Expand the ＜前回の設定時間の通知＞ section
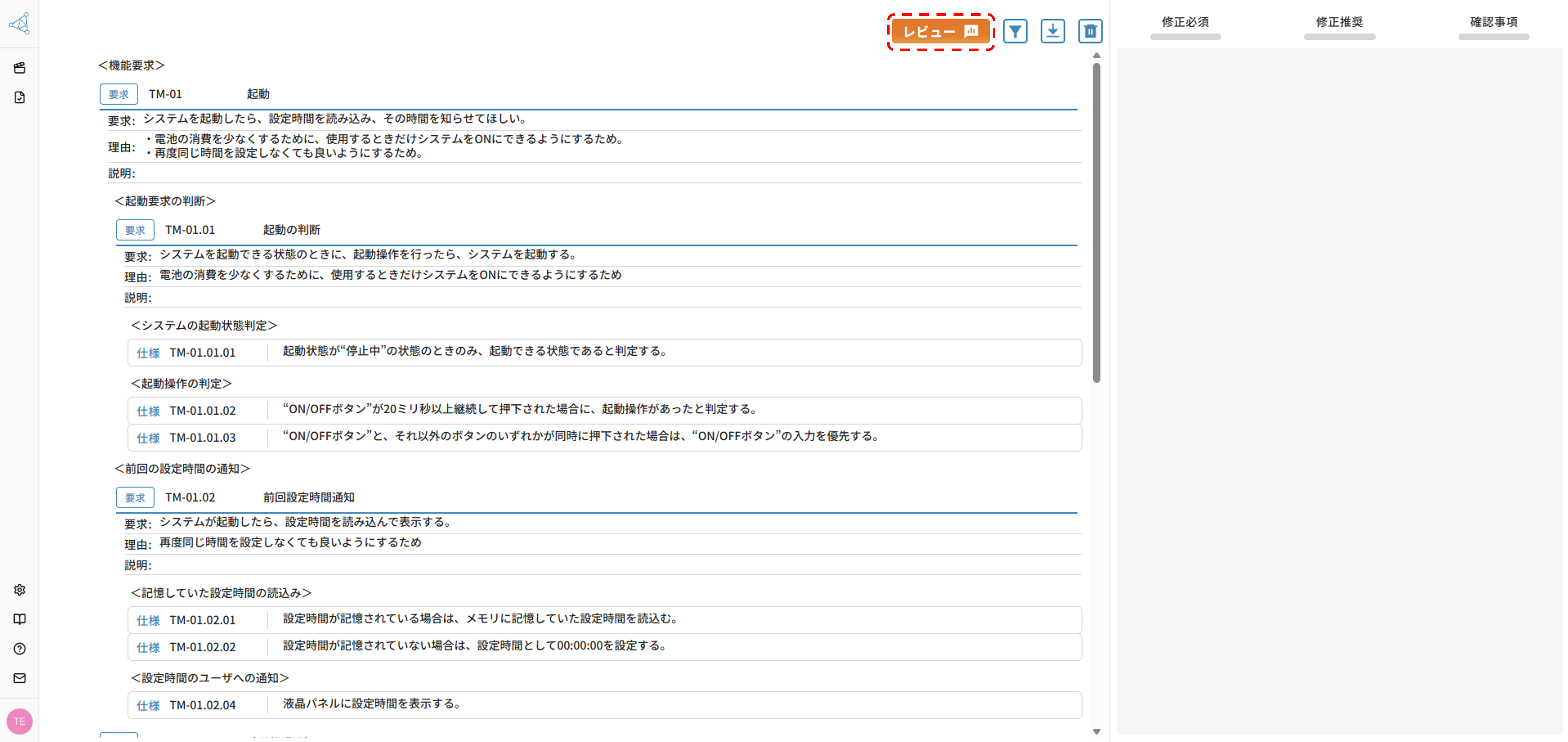1568x742 pixels. pyautogui.click(x=182, y=469)
